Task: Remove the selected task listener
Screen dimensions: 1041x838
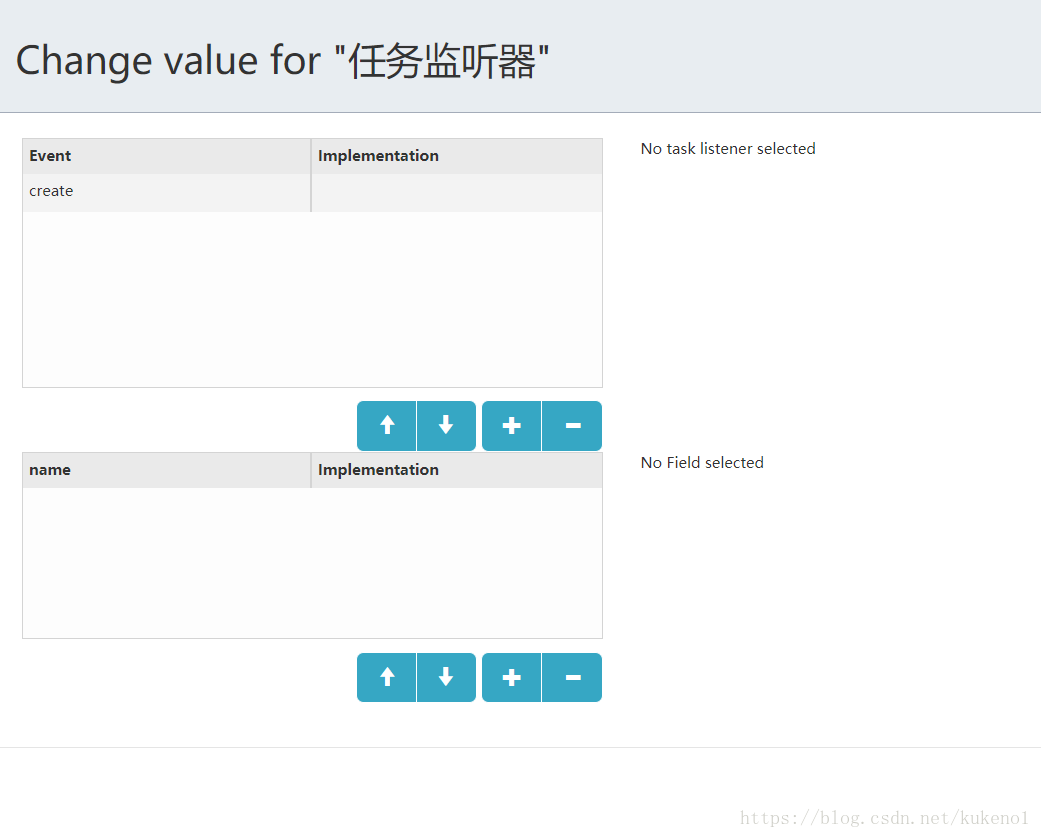Action: tap(572, 426)
